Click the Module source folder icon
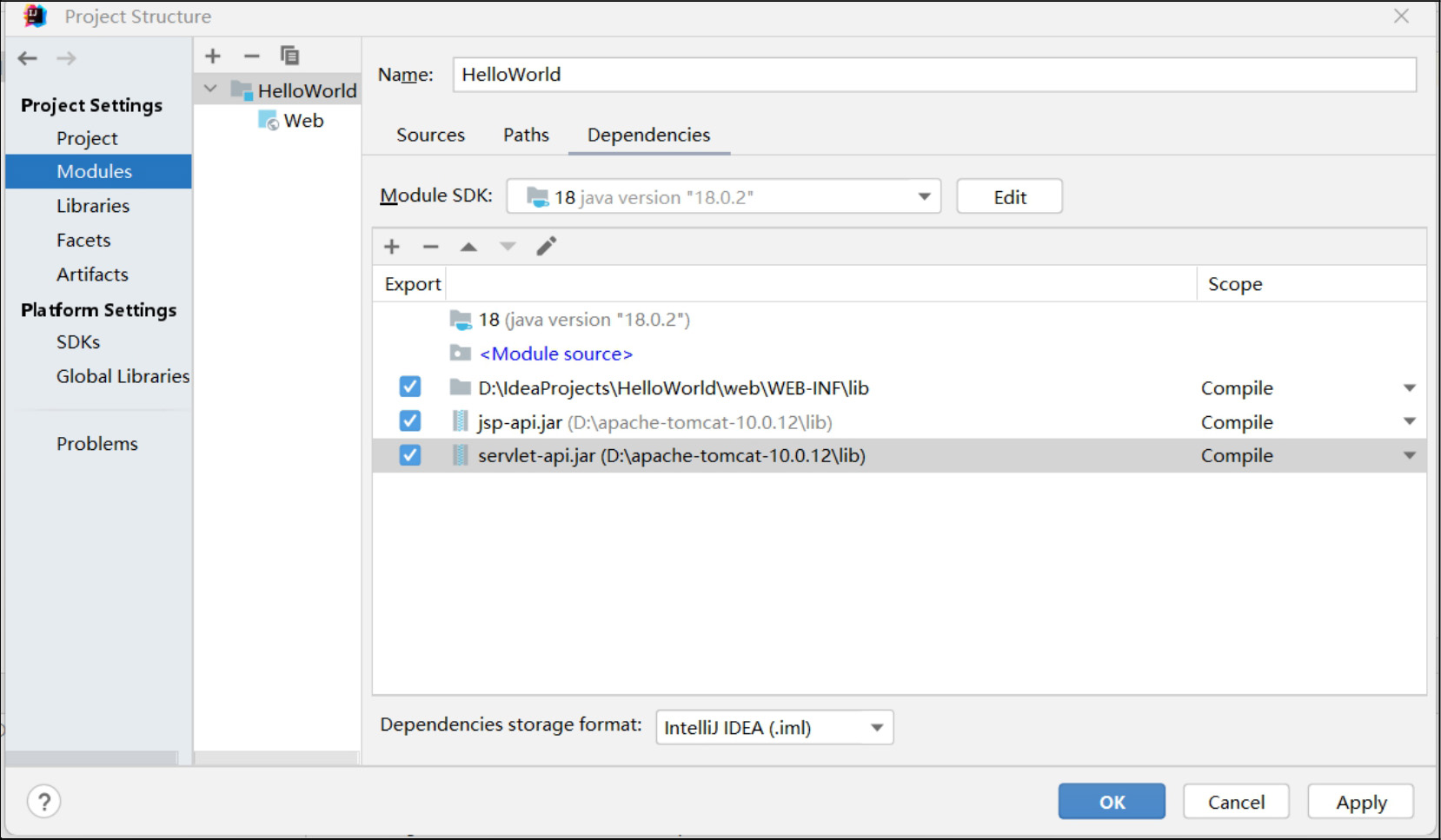 tap(461, 353)
